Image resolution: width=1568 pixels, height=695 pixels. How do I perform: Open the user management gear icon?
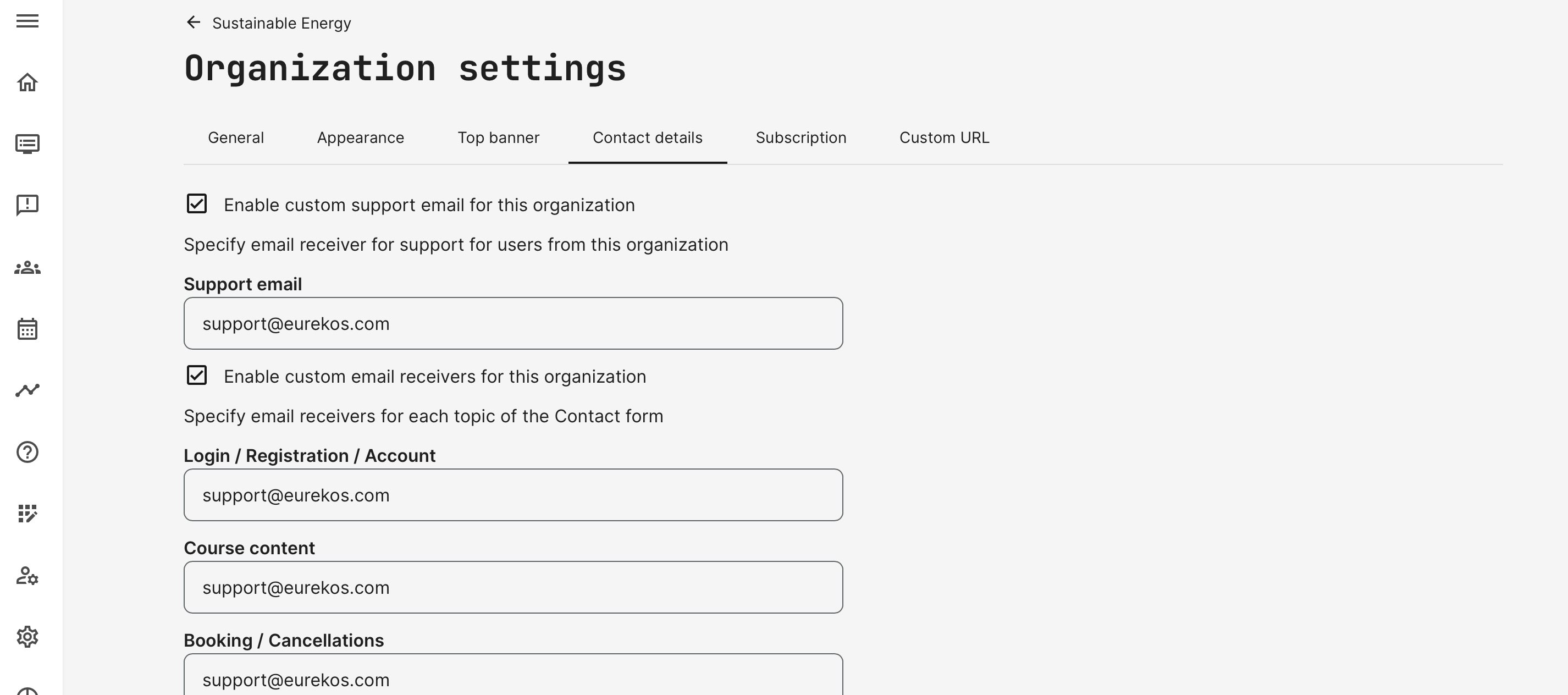point(27,576)
